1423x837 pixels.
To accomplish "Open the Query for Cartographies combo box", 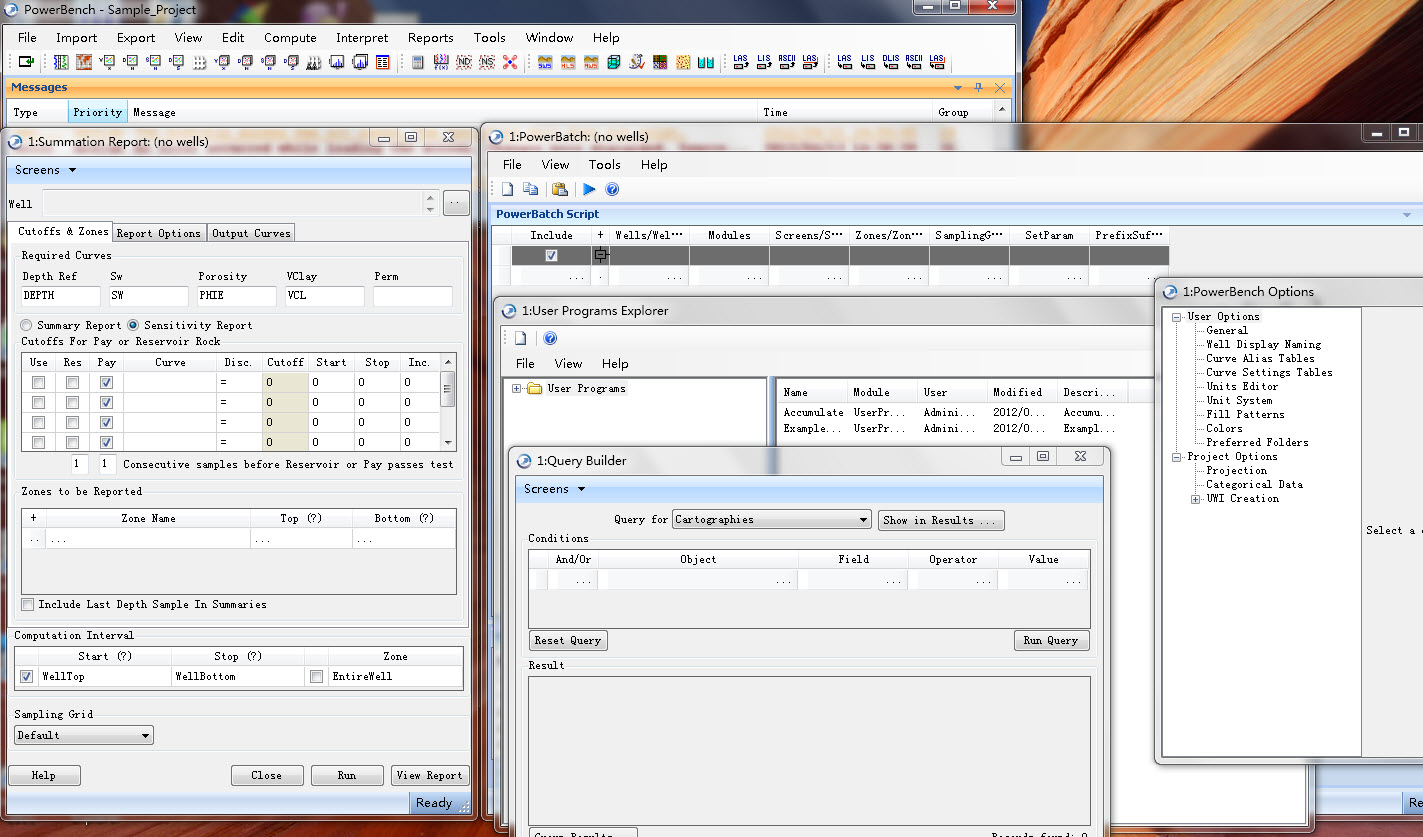I will [x=771, y=520].
